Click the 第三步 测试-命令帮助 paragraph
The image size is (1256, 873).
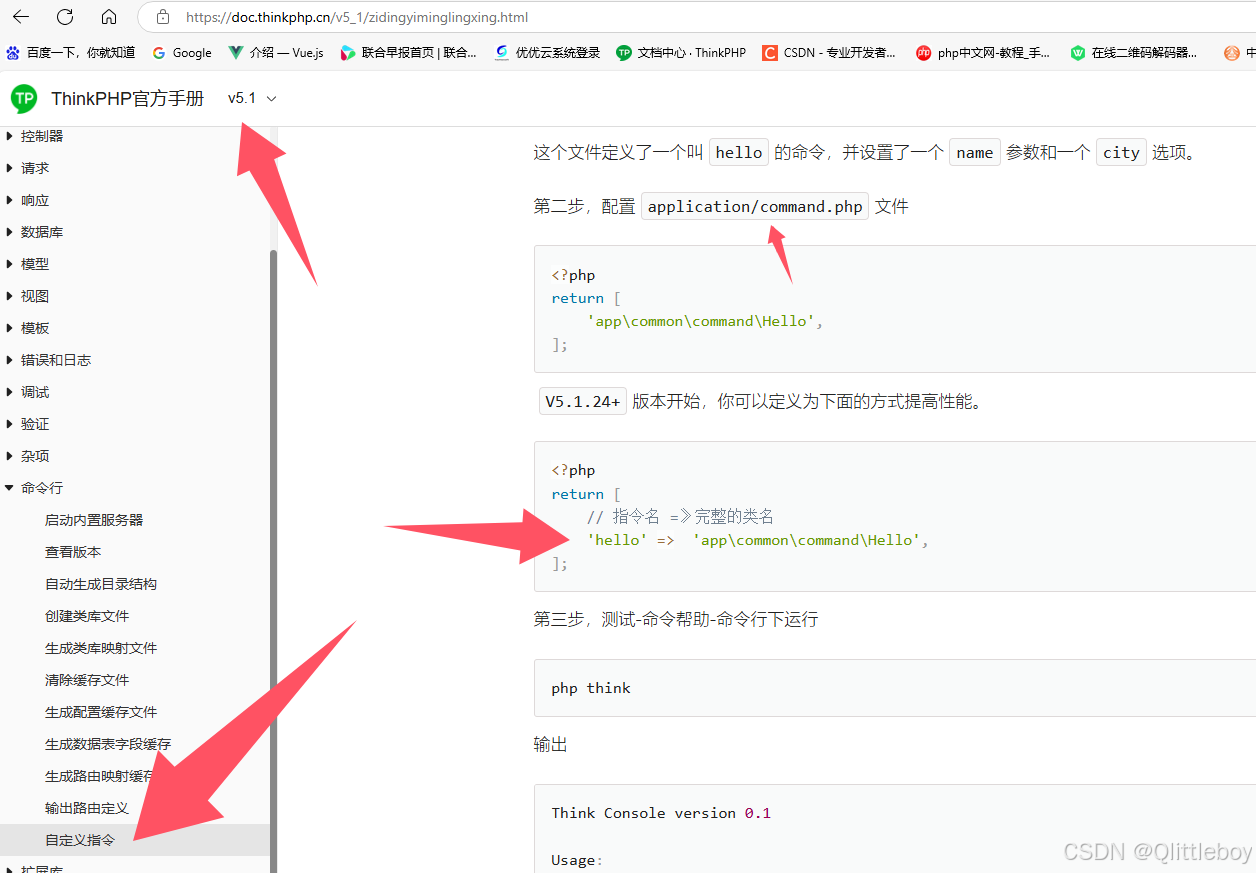click(676, 619)
